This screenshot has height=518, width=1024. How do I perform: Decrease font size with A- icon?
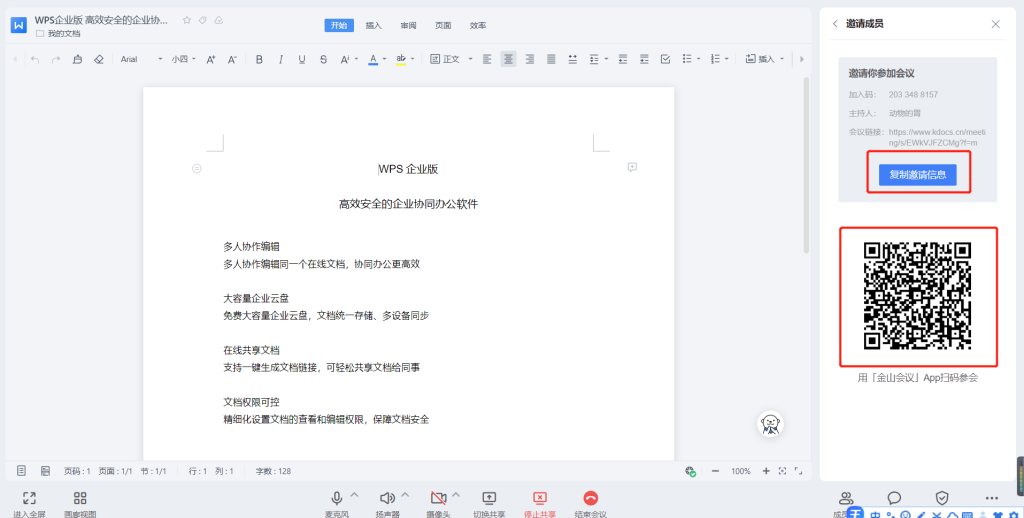pos(232,59)
